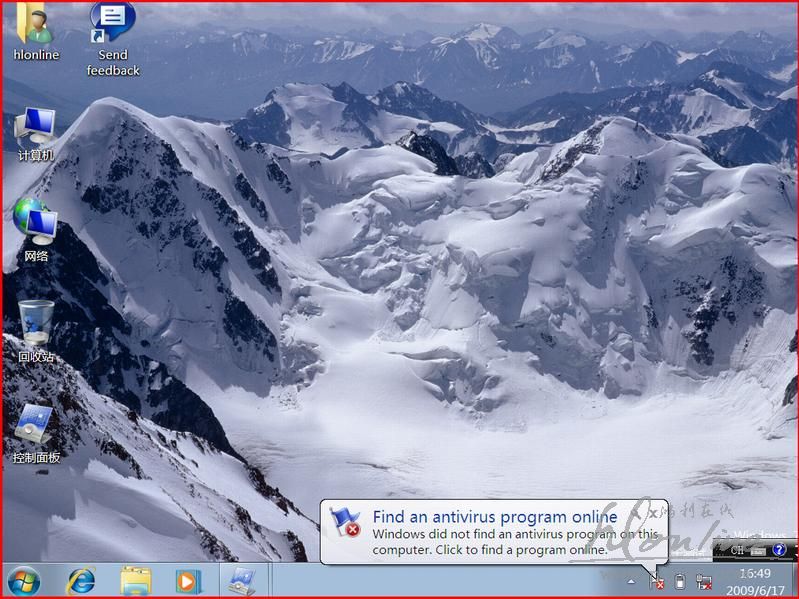Launch Internet Explorer from the taskbar
799x599 pixels.
coord(80,580)
